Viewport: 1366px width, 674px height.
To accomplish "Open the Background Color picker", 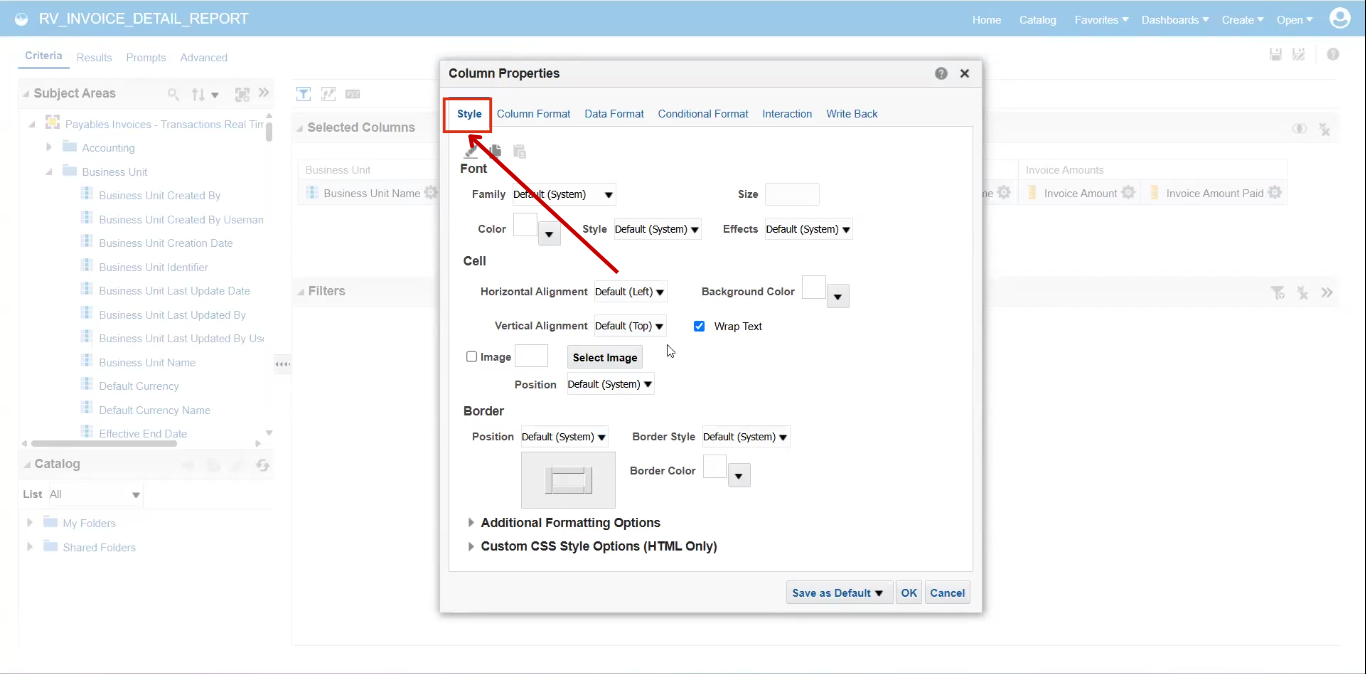I will pyautogui.click(x=840, y=294).
